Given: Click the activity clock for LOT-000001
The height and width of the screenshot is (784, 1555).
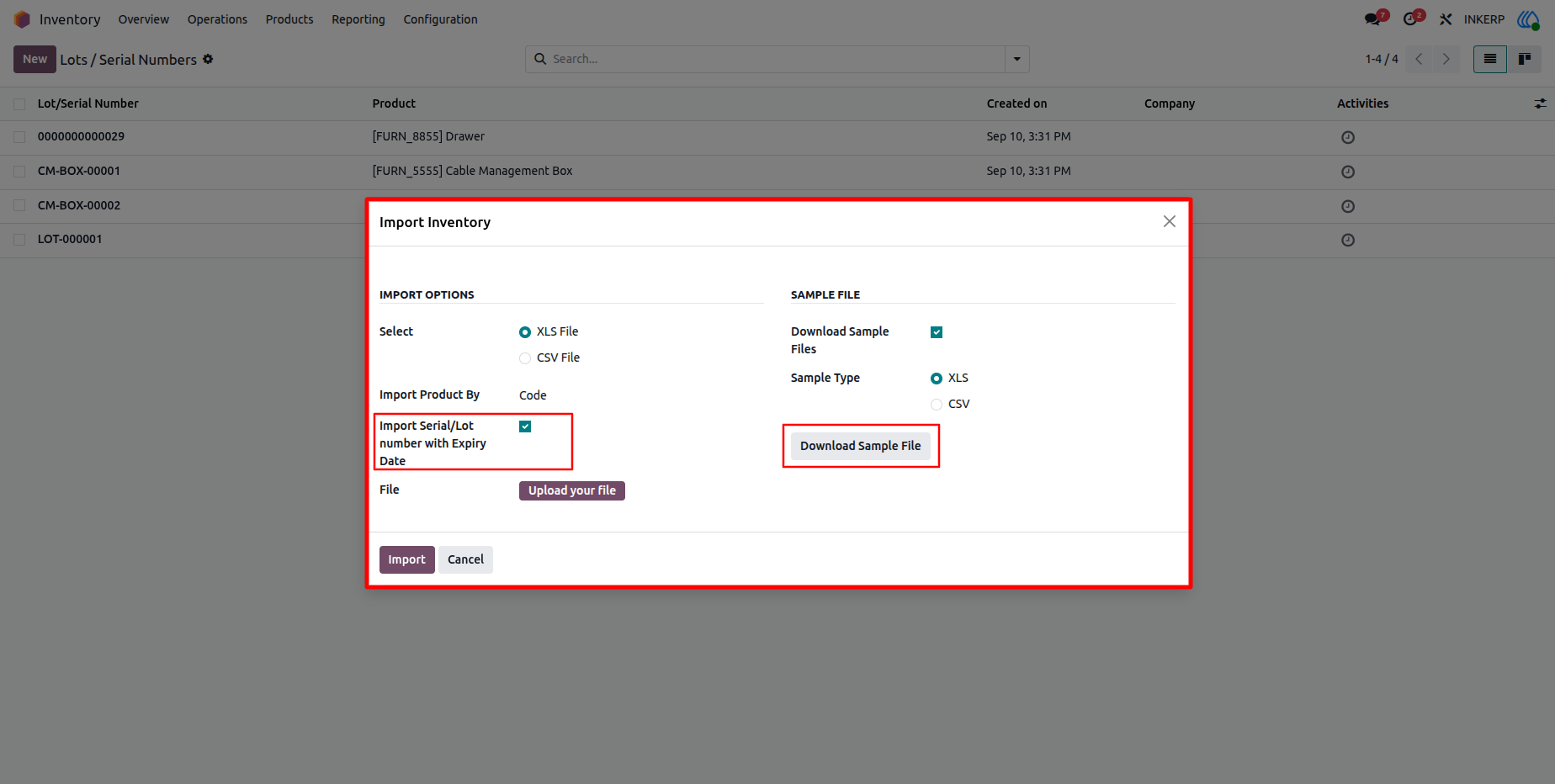Looking at the screenshot, I should [x=1348, y=241].
